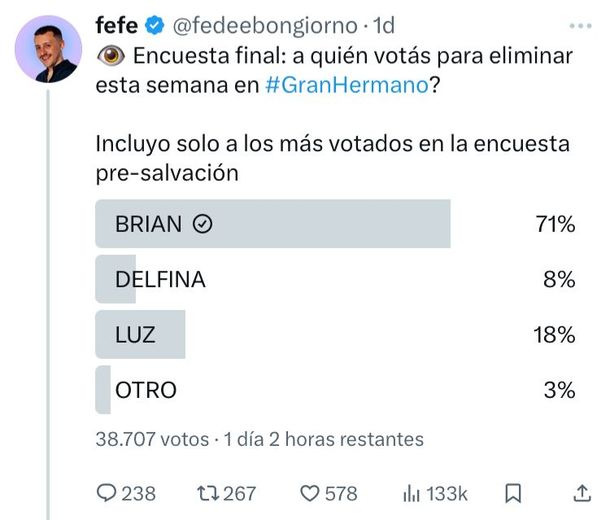Open the three-dot more options menu
The width and height of the screenshot is (610, 520).
click(579, 24)
